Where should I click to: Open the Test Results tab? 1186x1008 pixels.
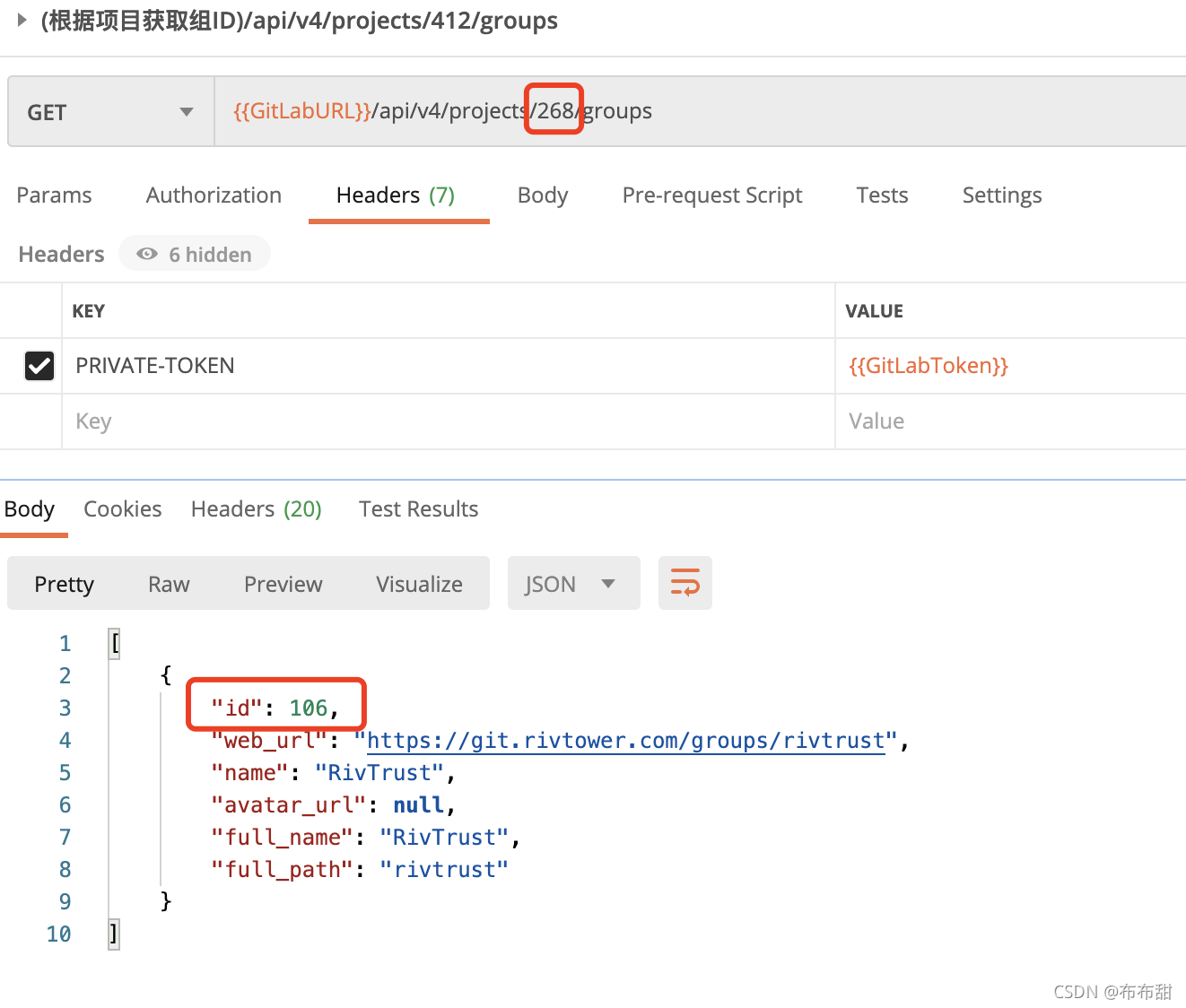point(419,509)
